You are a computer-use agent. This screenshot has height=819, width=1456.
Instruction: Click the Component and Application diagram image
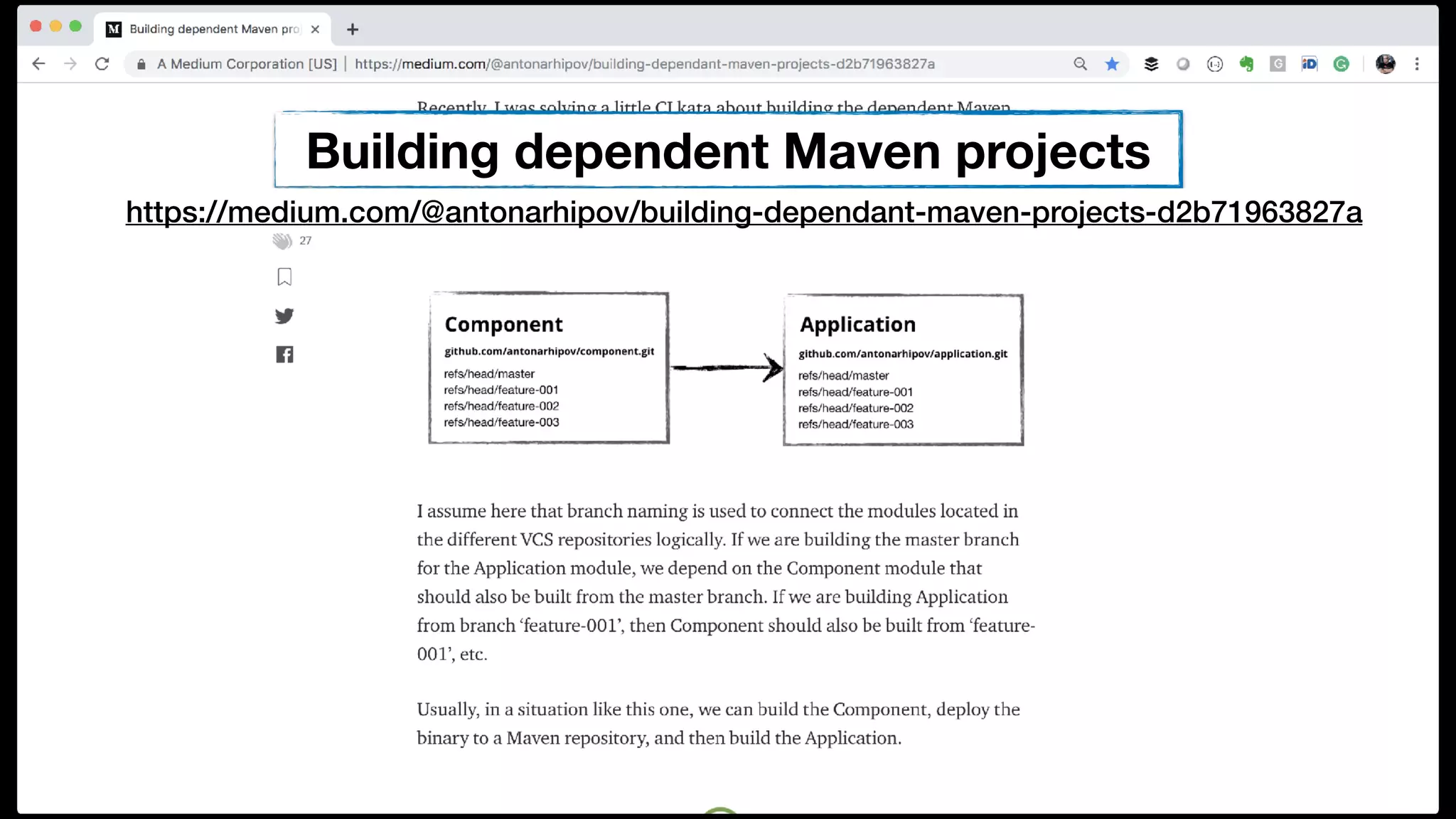[726, 368]
